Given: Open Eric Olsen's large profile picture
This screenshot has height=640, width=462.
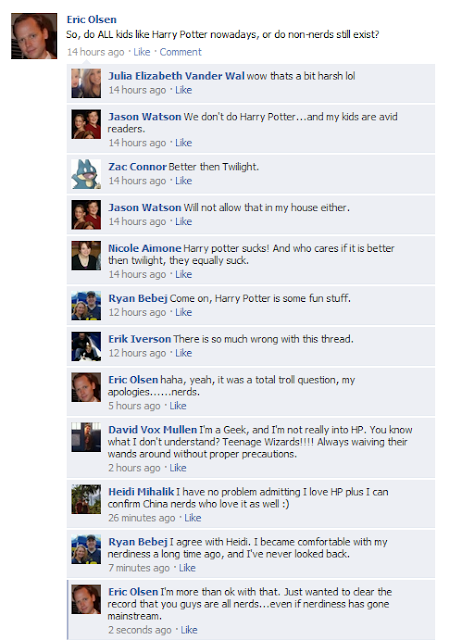Looking at the screenshot, I should 34,36.
